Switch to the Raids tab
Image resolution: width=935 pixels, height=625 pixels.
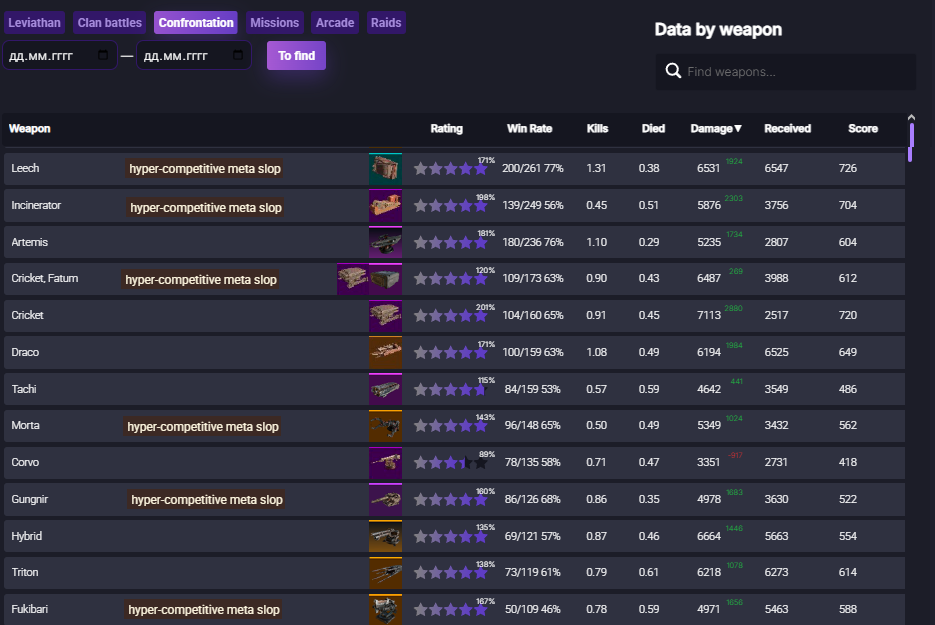386,23
